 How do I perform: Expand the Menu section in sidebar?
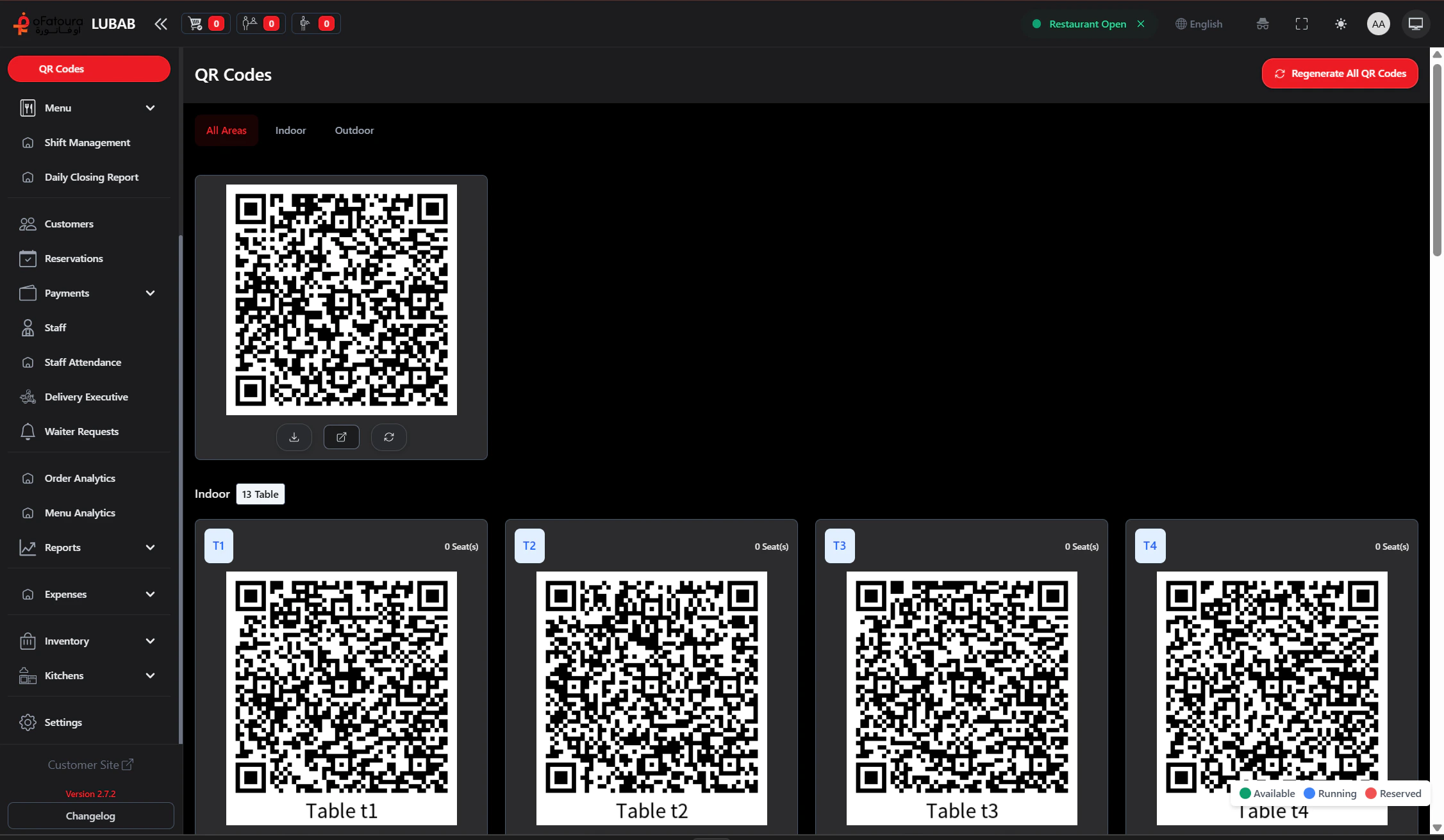(x=88, y=108)
